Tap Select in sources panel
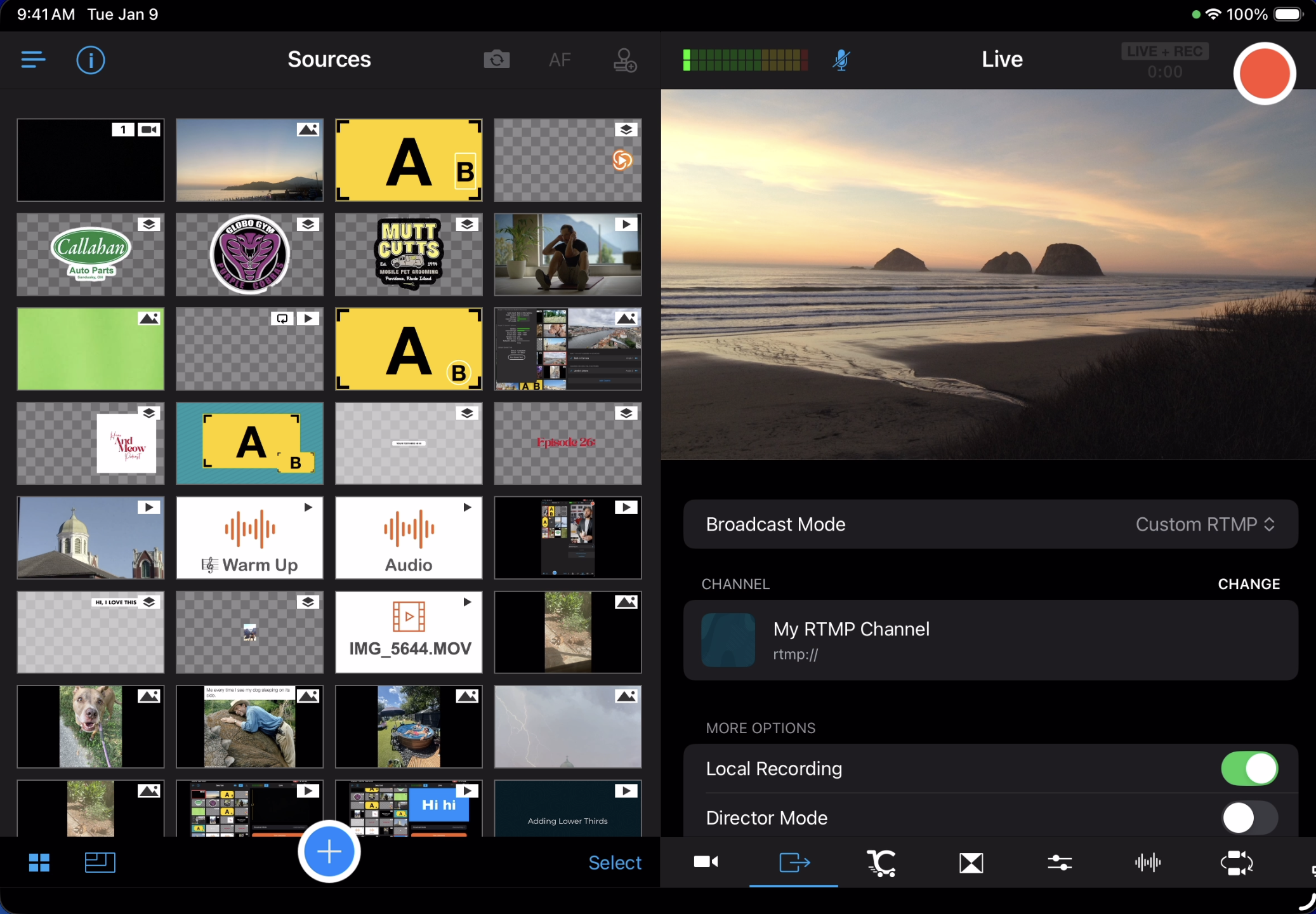Image resolution: width=1316 pixels, height=914 pixels. point(614,863)
